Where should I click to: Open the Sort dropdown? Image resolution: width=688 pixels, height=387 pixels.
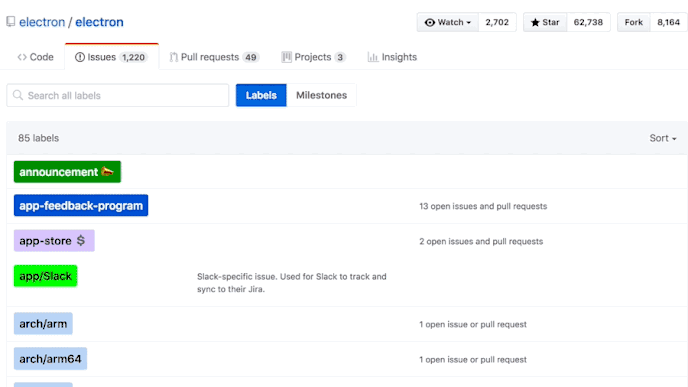point(663,138)
